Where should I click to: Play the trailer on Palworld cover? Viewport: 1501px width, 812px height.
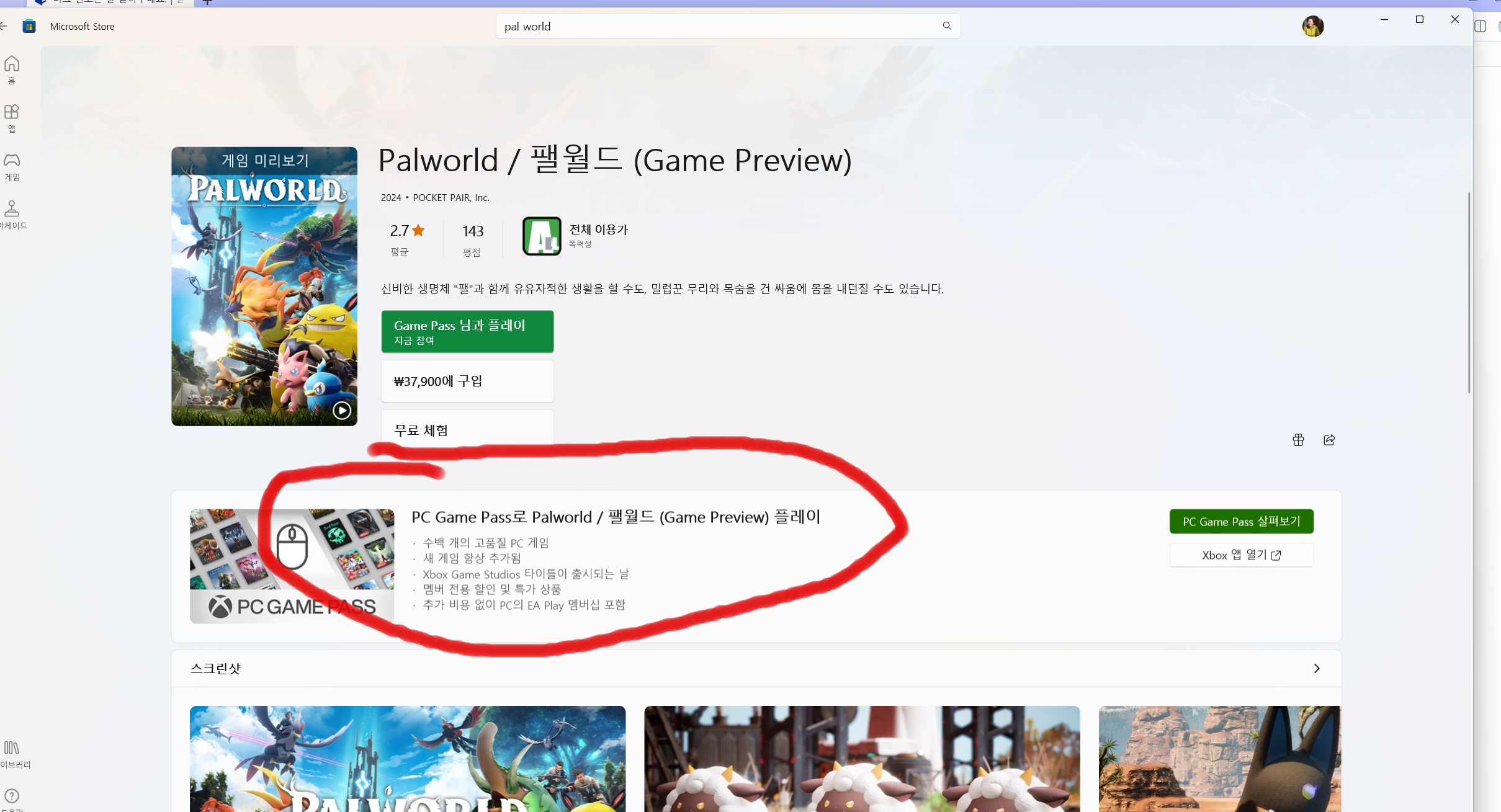[x=342, y=410]
